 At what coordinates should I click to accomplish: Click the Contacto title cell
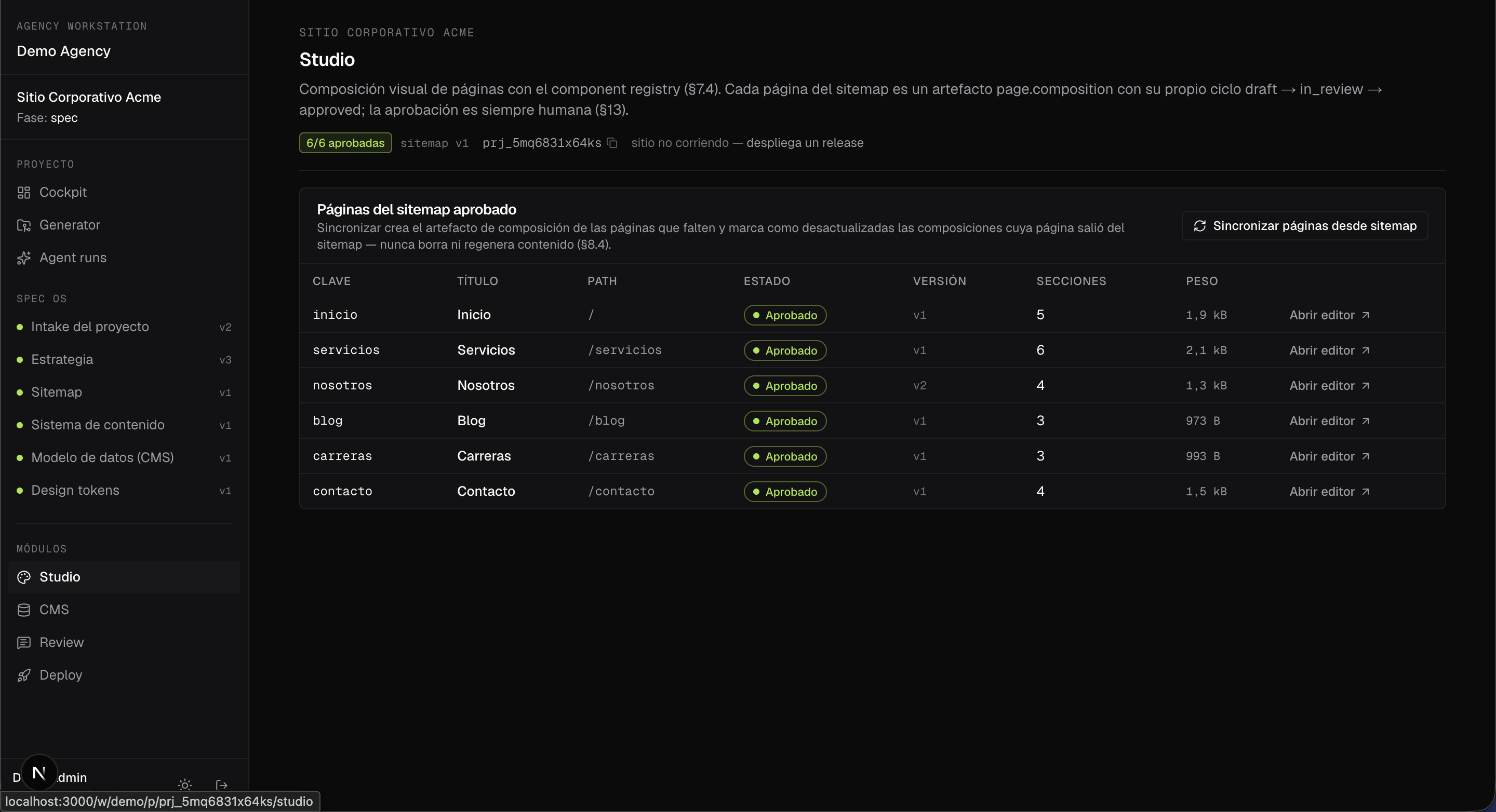[486, 492]
